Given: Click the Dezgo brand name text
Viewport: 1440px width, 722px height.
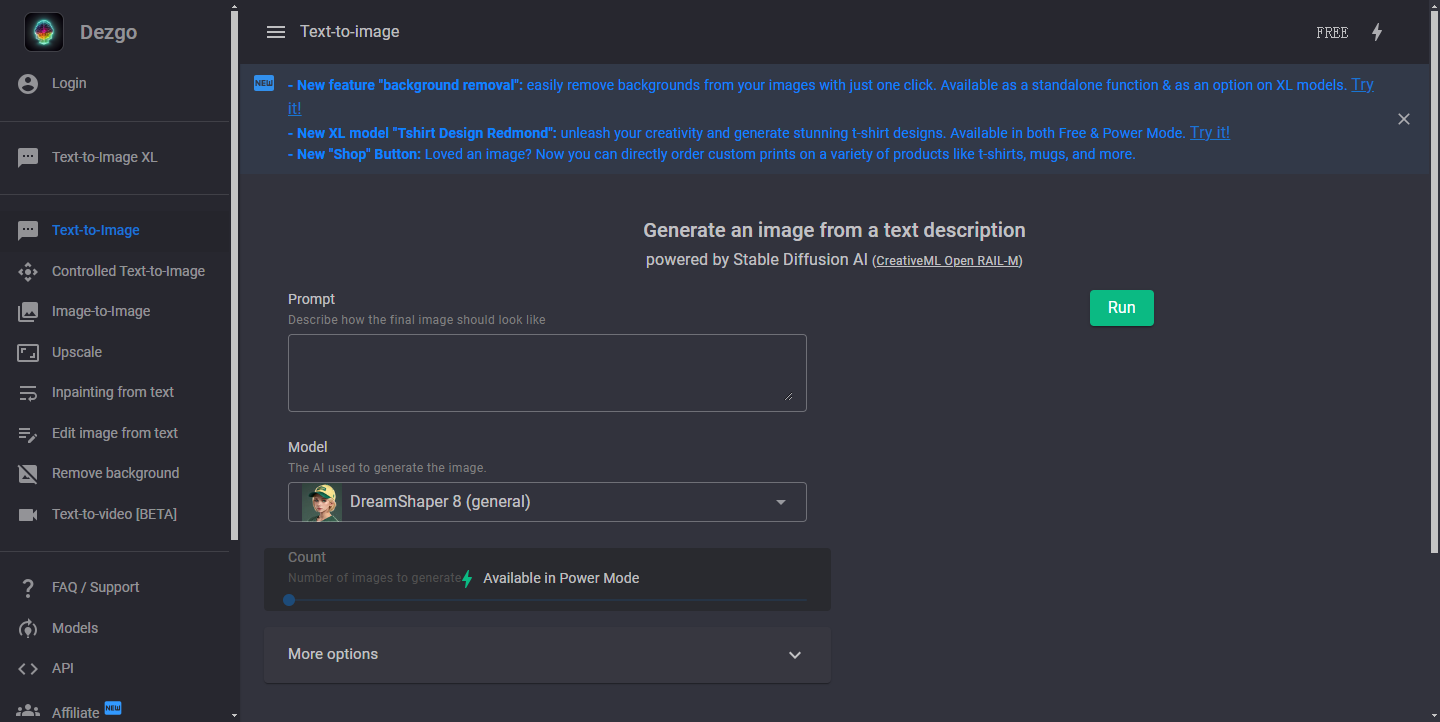Looking at the screenshot, I should tap(108, 32).
